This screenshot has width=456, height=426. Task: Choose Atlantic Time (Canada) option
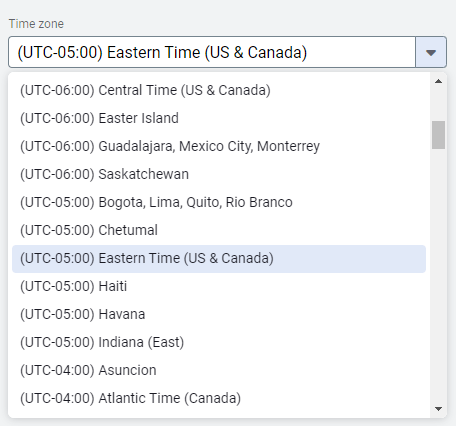[219, 398]
